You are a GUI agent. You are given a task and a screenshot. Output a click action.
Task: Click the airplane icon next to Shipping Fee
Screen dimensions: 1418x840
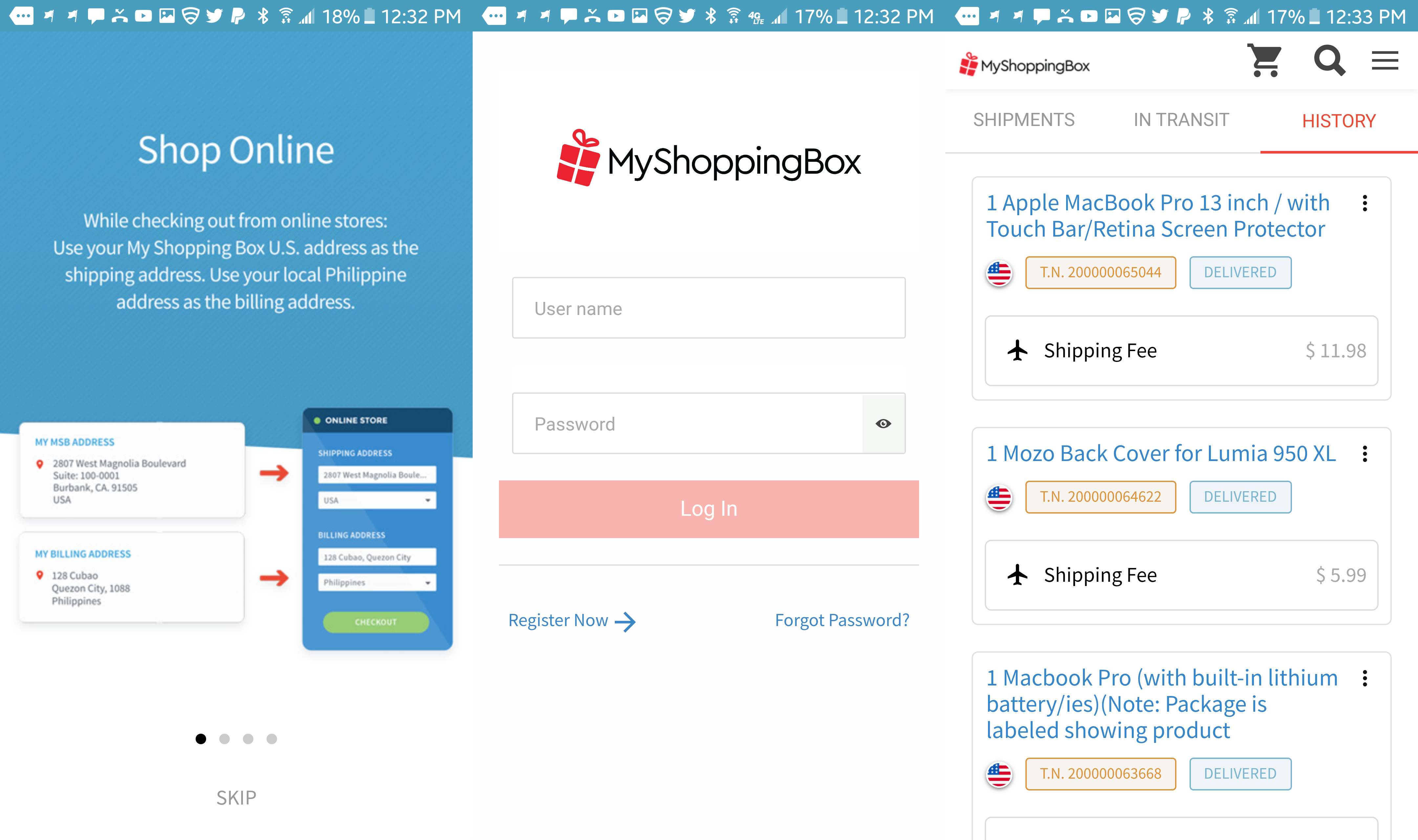click(x=1017, y=350)
